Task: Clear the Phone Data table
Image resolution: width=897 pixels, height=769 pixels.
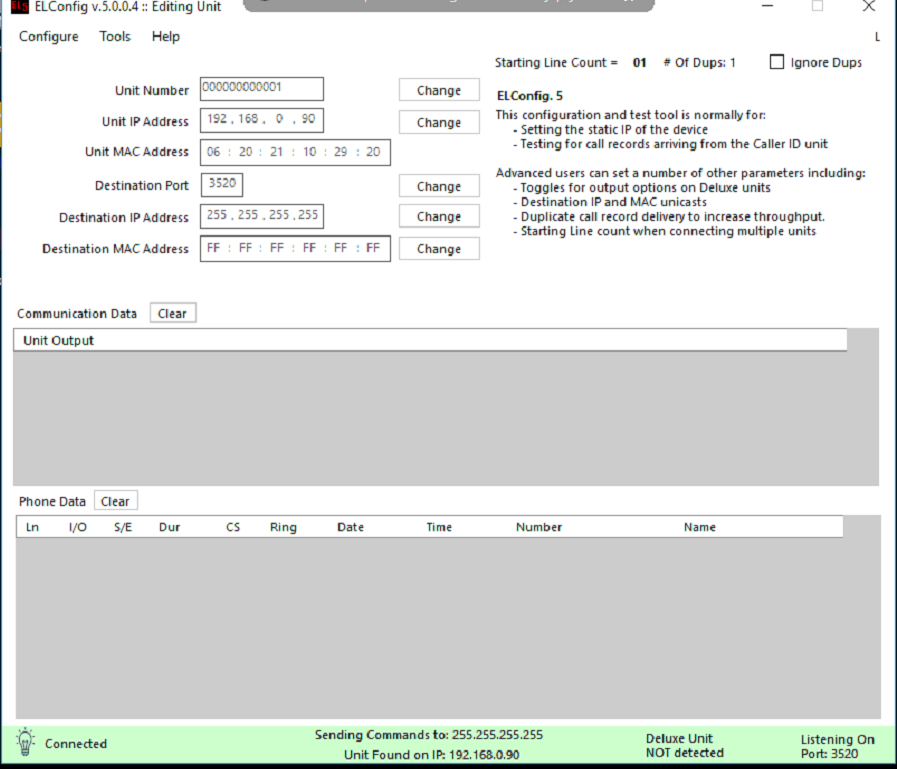Action: click(115, 501)
